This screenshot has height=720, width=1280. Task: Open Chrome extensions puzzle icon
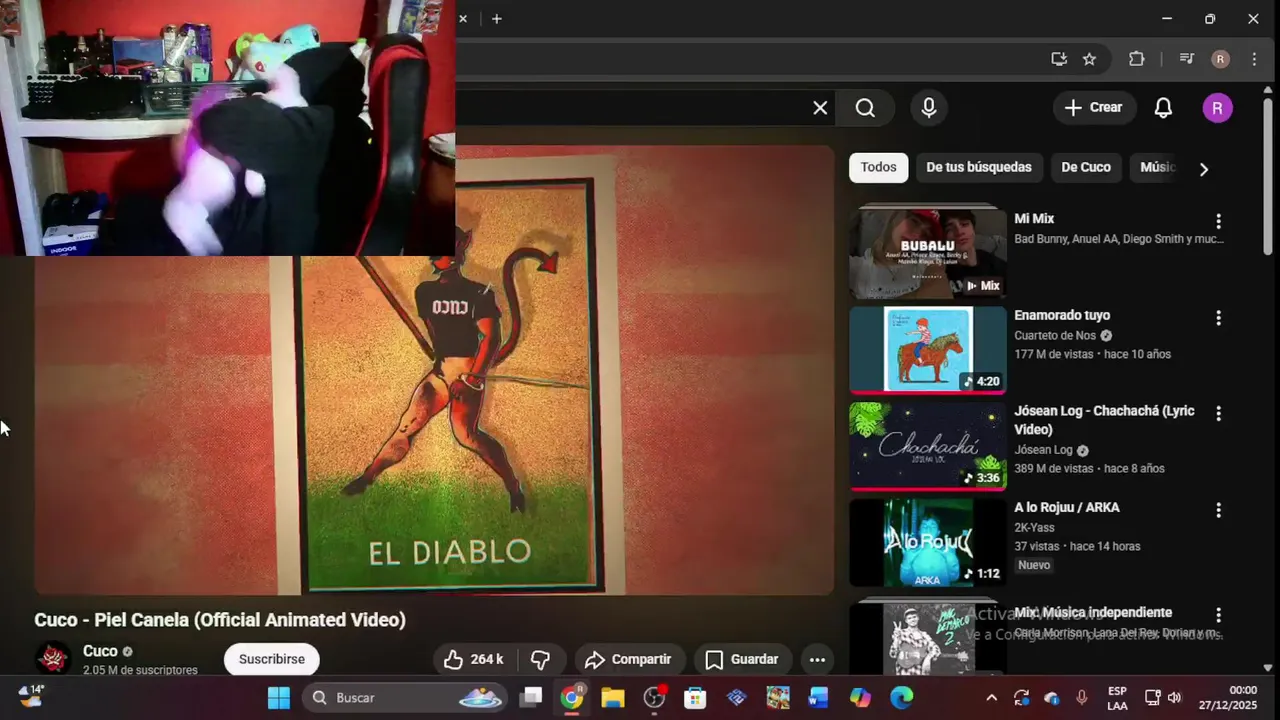pyautogui.click(x=1137, y=59)
